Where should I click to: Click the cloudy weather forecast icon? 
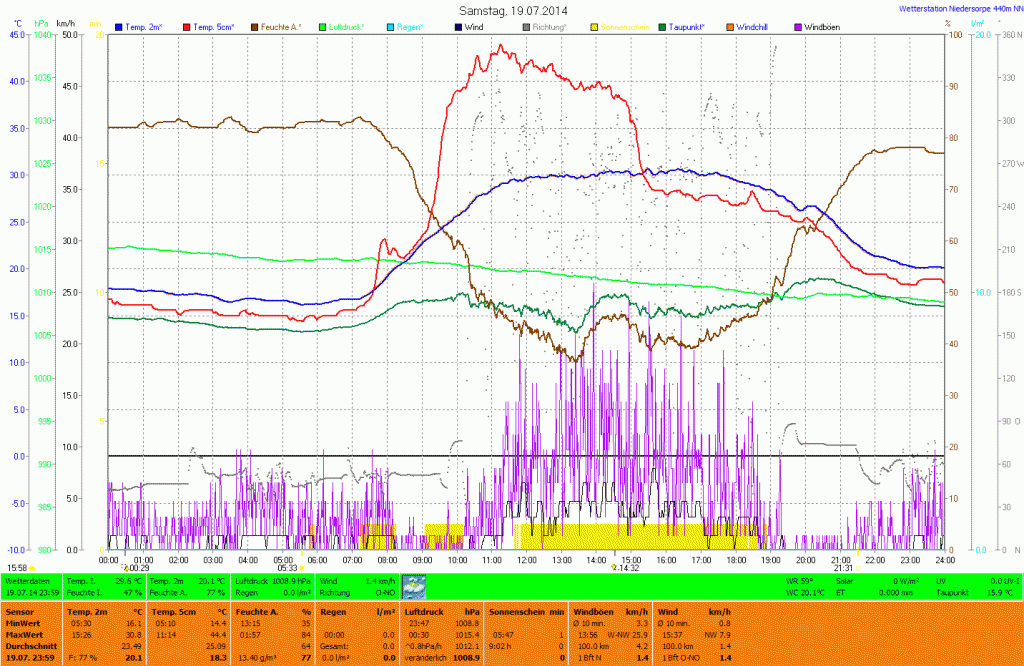(414, 588)
